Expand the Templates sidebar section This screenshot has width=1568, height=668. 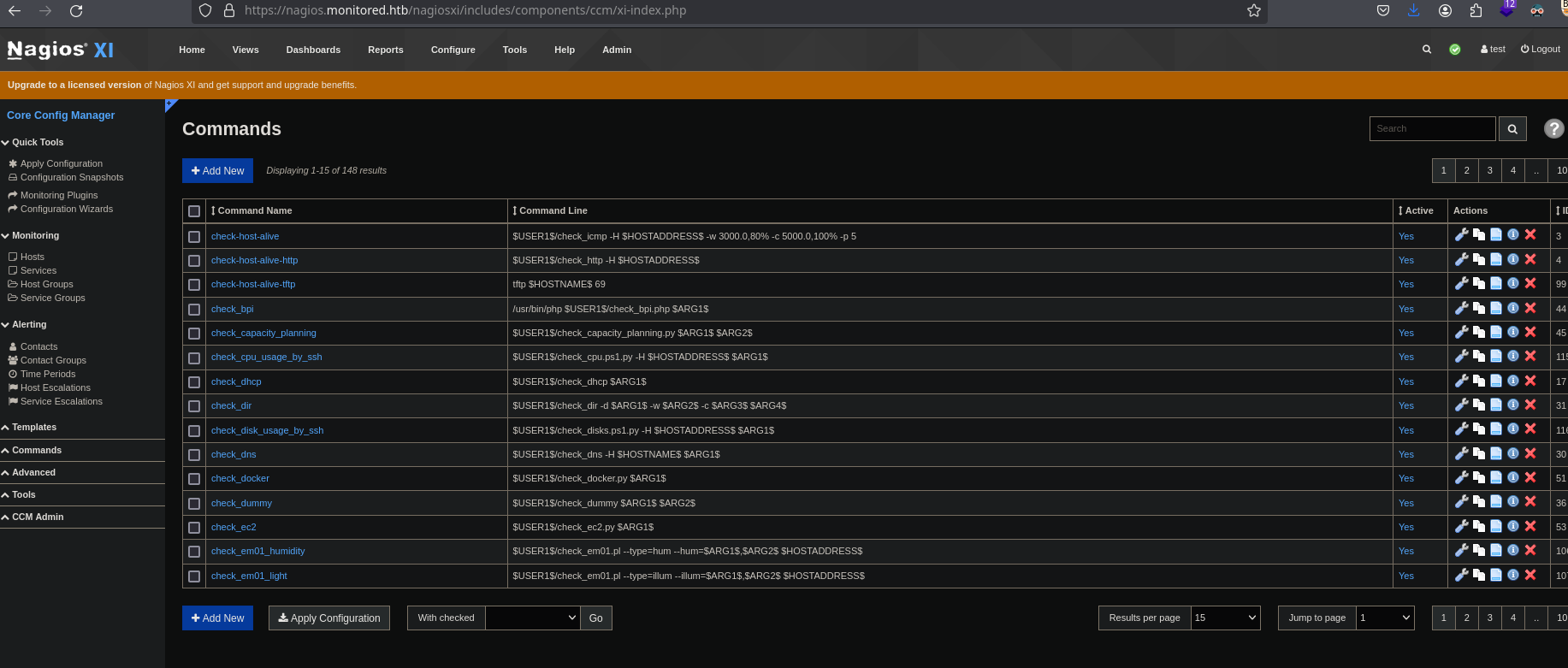[29, 427]
